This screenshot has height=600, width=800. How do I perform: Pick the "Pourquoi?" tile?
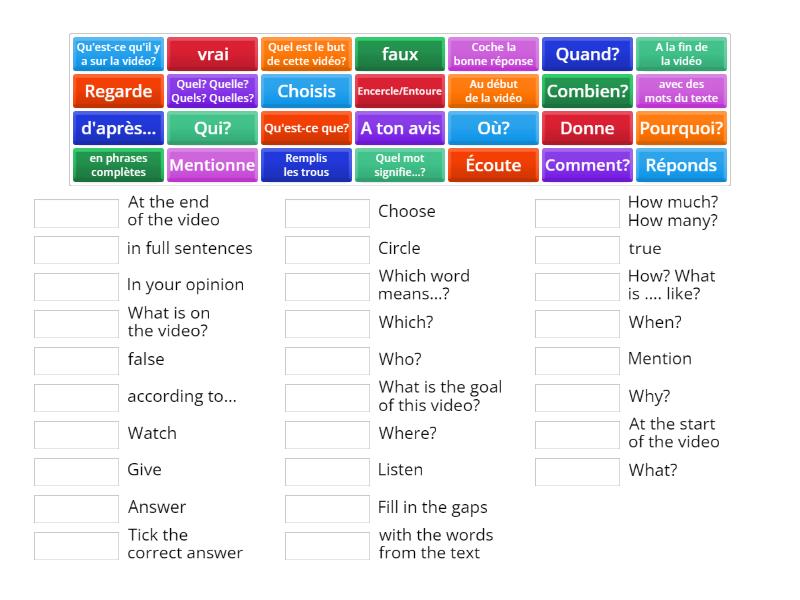tap(682, 128)
